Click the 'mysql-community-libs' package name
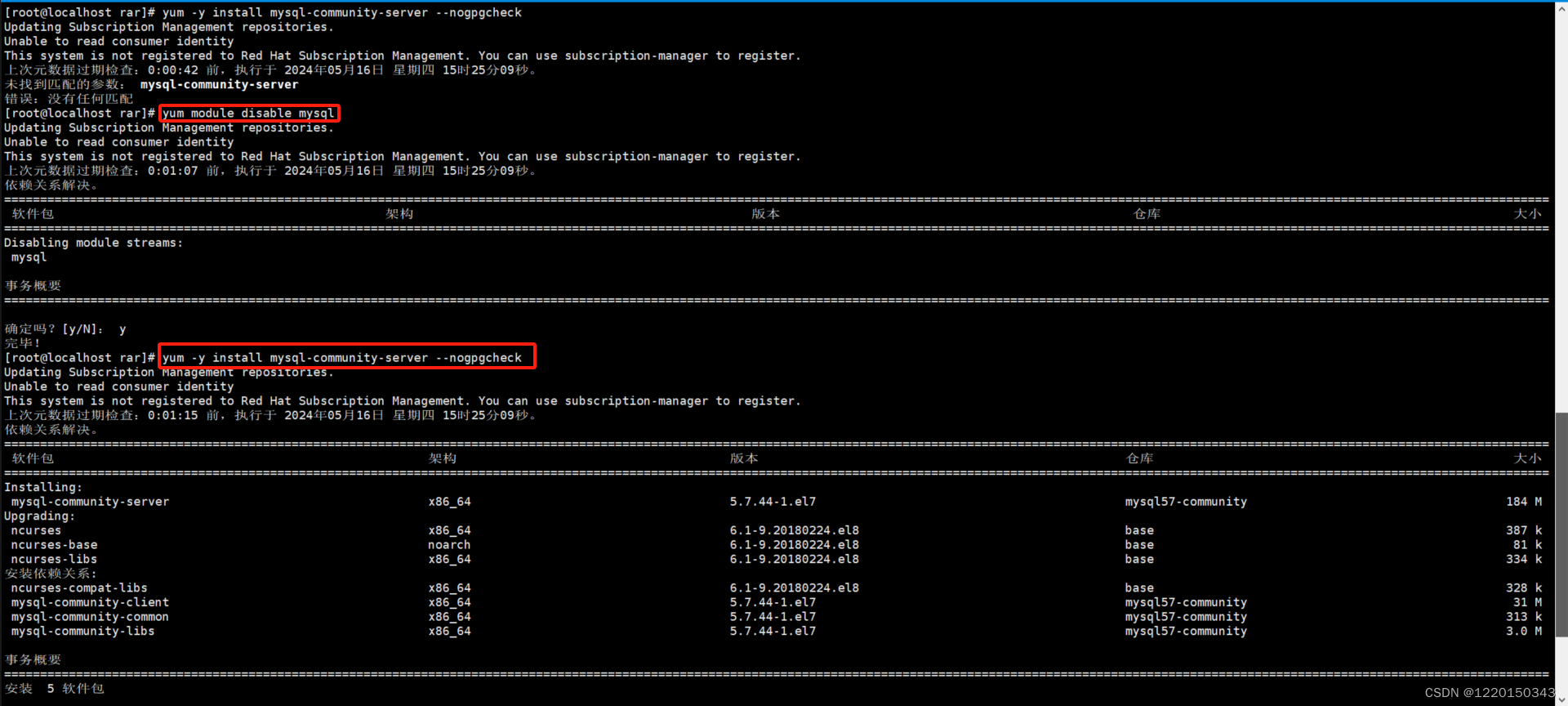The height and width of the screenshot is (706, 1568). click(83, 632)
